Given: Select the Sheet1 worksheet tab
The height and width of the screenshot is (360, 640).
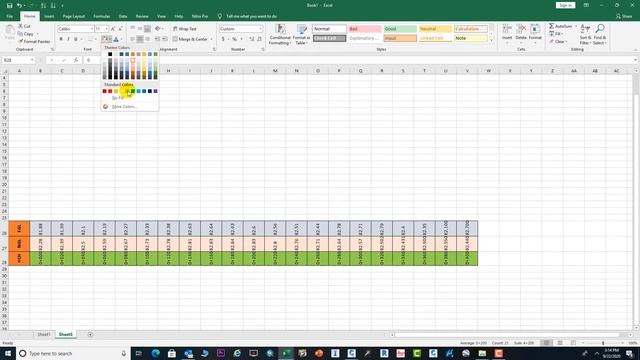Looking at the screenshot, I should [x=44, y=335].
